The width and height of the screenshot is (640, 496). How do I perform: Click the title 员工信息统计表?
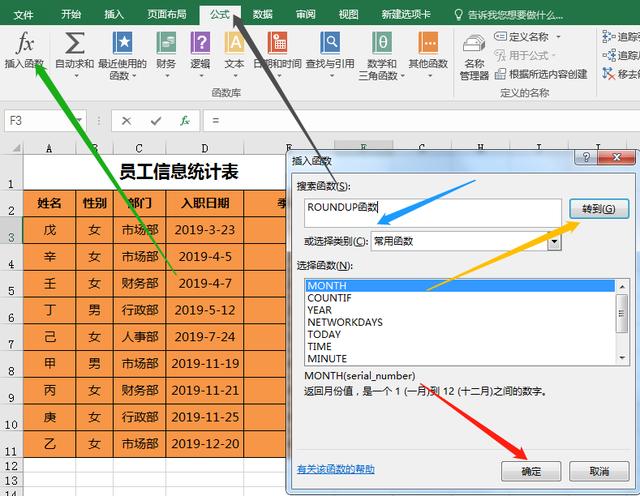(x=179, y=171)
